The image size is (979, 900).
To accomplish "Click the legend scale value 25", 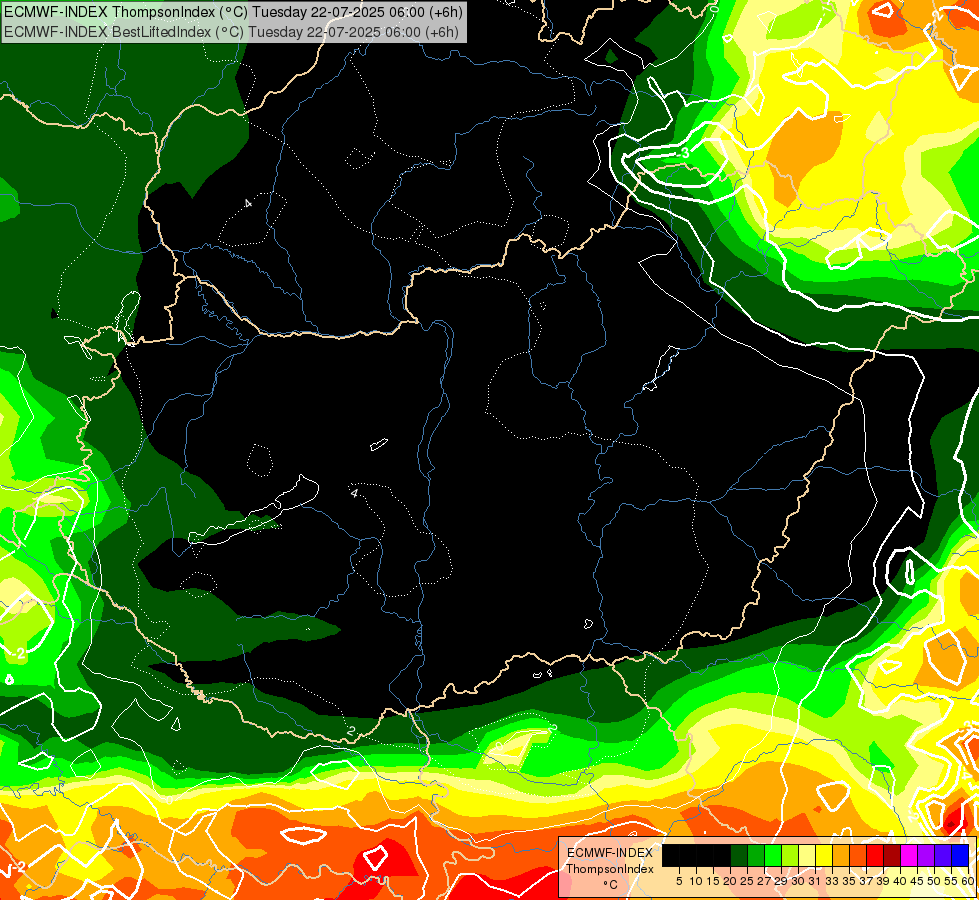I will (747, 881).
